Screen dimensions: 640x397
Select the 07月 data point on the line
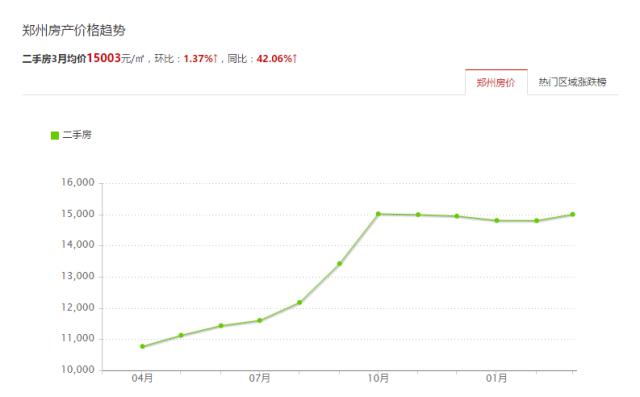(x=260, y=321)
